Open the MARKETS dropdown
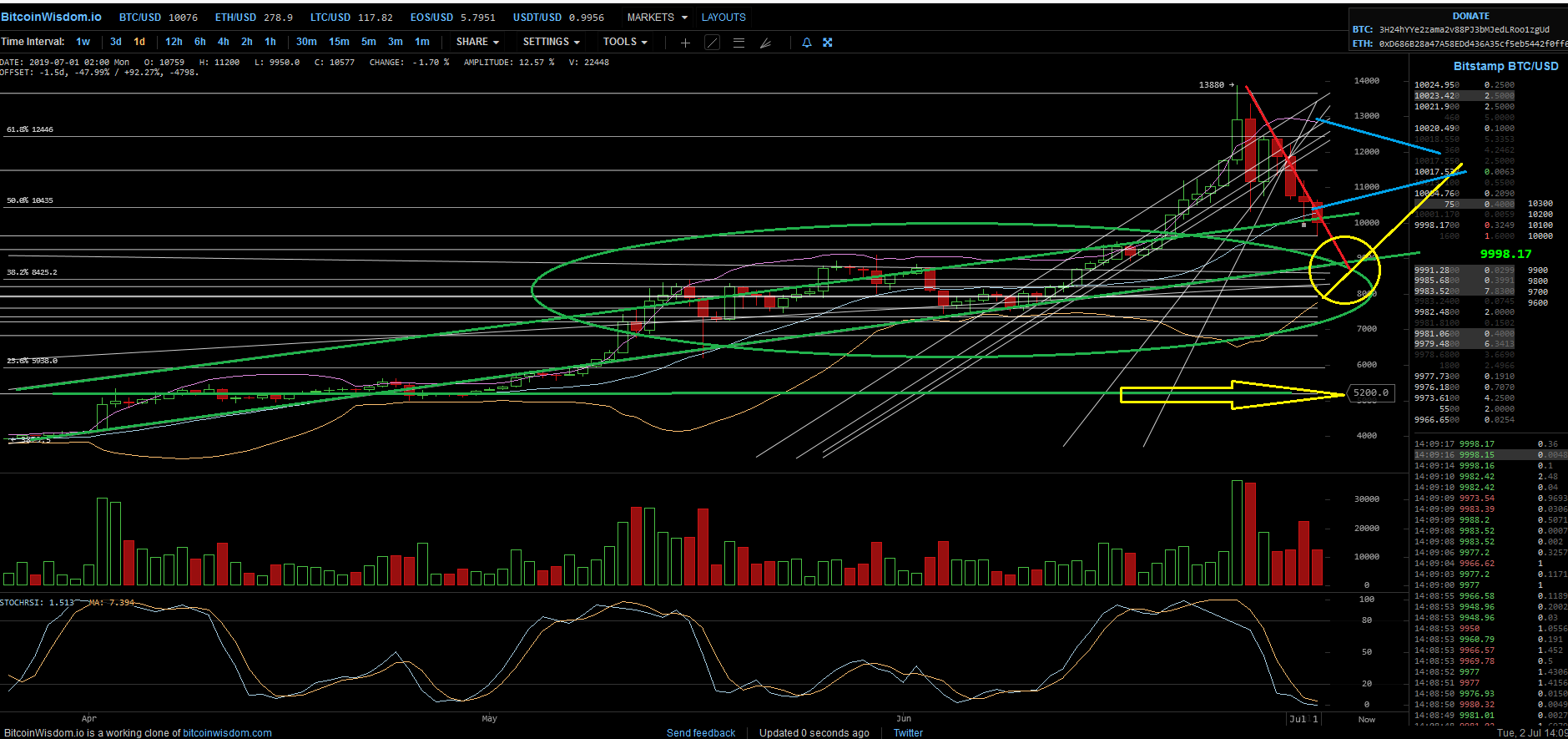This screenshot has width=1568, height=739. (x=658, y=18)
